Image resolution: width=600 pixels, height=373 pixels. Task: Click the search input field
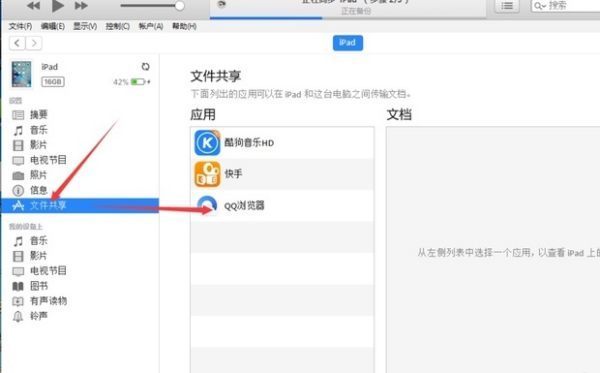[566, 6]
